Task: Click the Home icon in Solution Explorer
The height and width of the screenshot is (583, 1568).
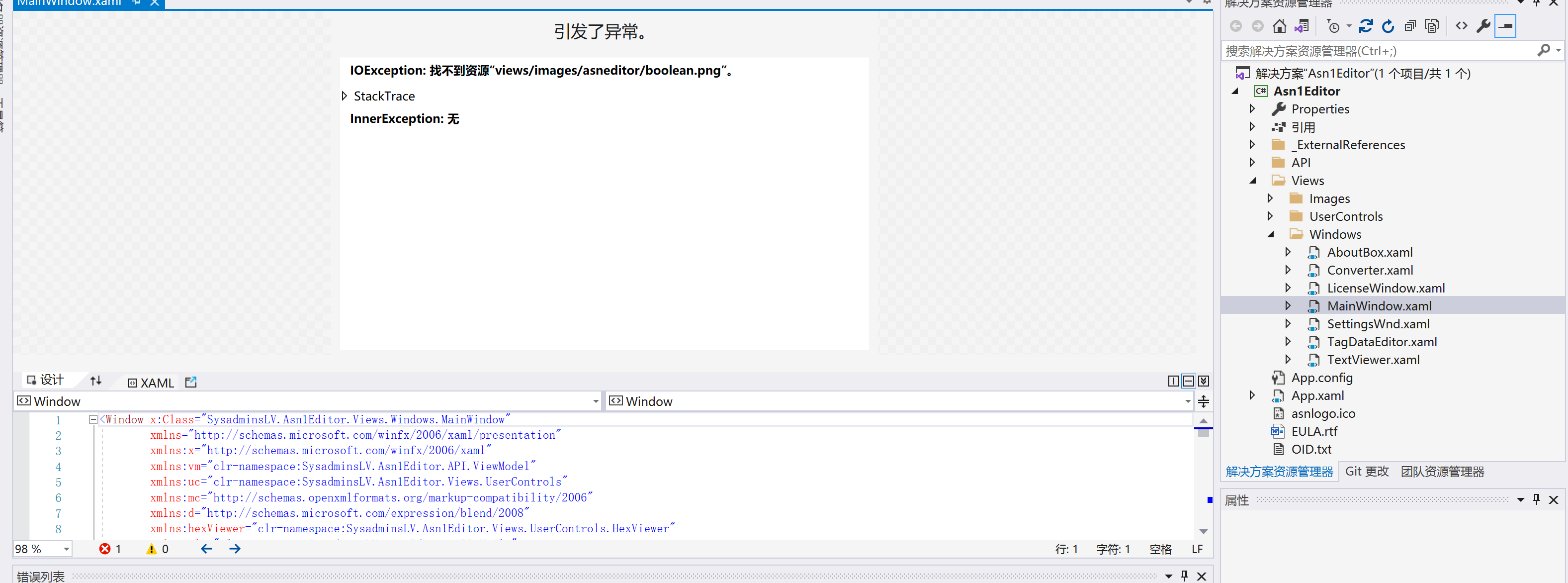Action: 1279,25
